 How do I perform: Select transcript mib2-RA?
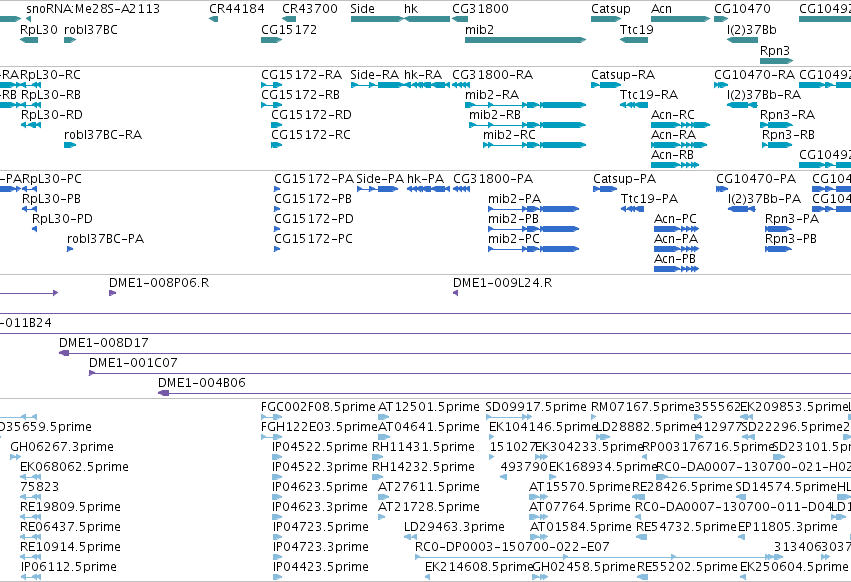[492, 95]
